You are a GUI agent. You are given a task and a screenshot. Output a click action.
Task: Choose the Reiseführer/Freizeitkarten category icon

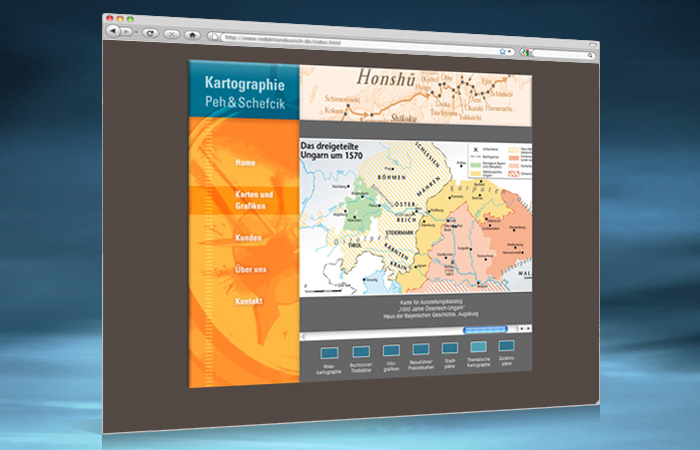coord(420,349)
